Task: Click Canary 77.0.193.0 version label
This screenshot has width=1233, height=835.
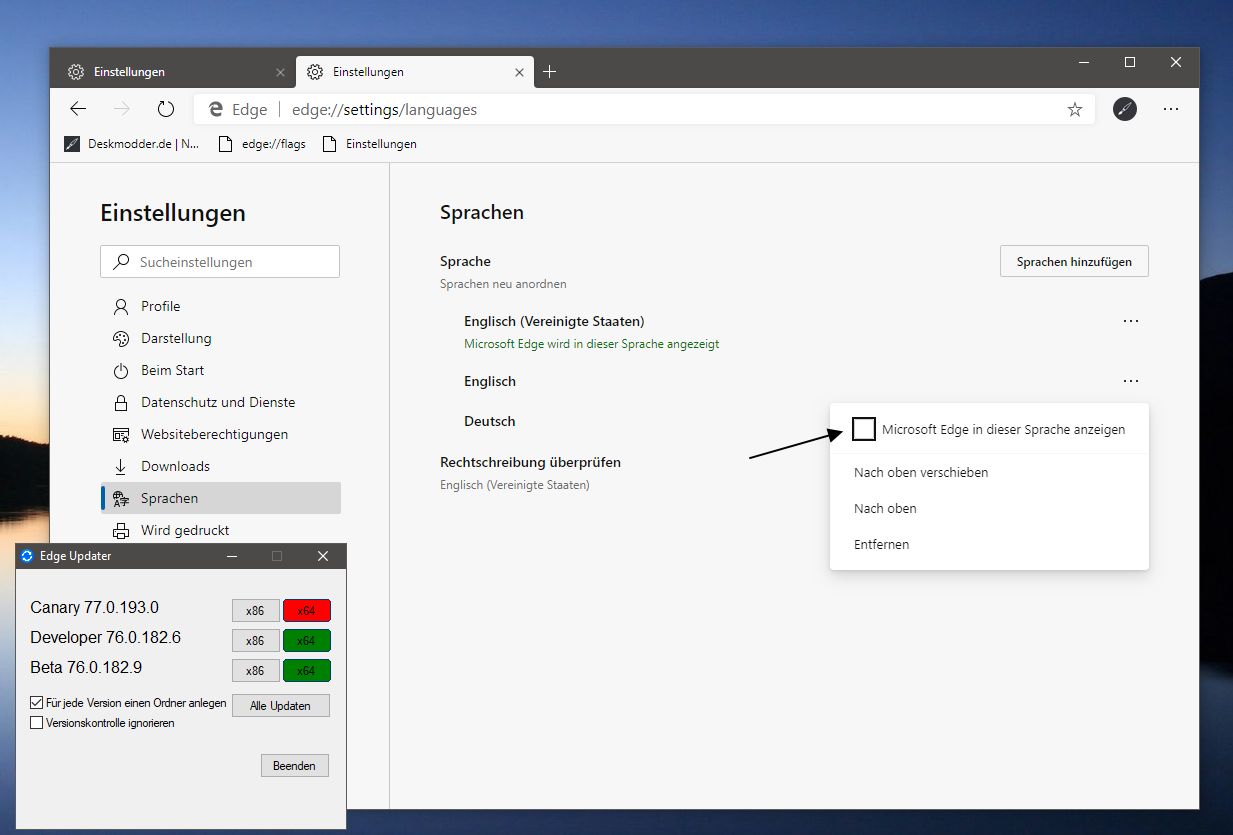Action: pos(95,608)
